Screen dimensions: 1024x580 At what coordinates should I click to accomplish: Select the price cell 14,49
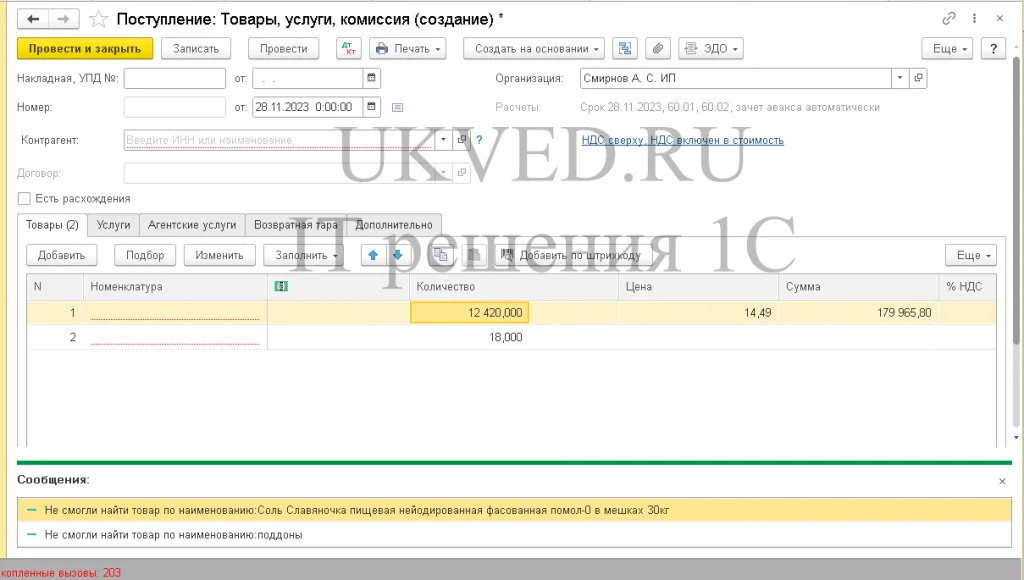pyautogui.click(x=697, y=312)
